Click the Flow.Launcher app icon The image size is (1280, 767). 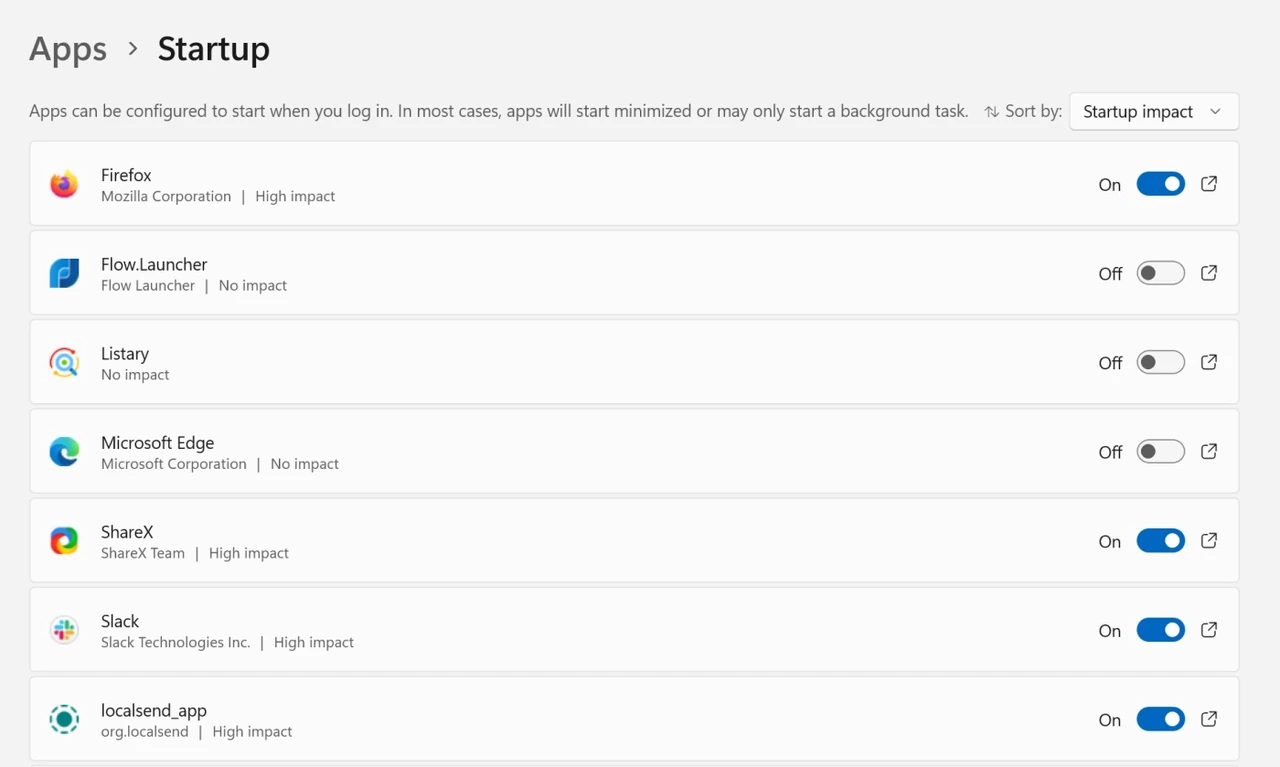(64, 273)
